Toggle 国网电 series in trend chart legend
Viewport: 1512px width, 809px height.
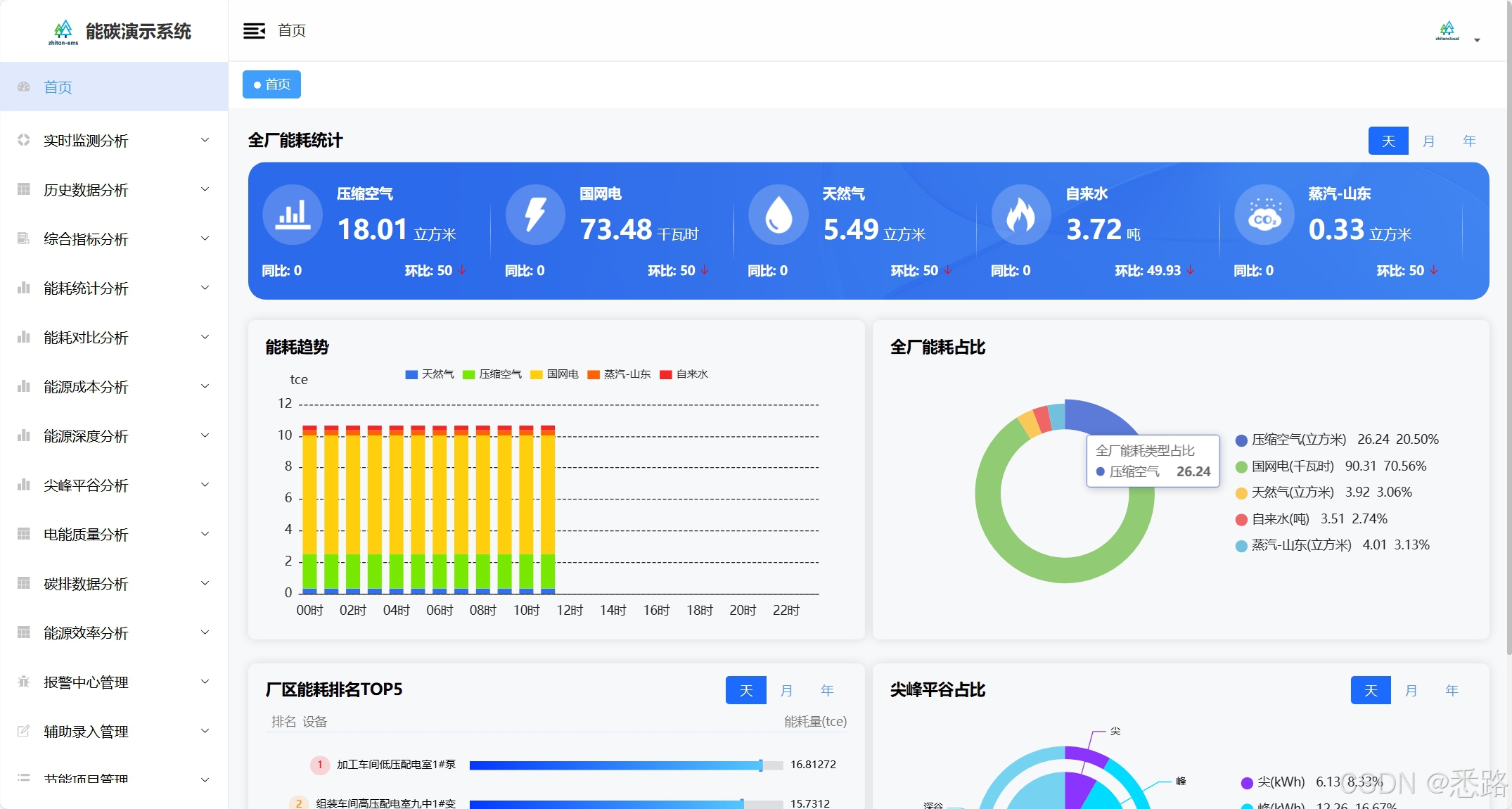coord(555,374)
